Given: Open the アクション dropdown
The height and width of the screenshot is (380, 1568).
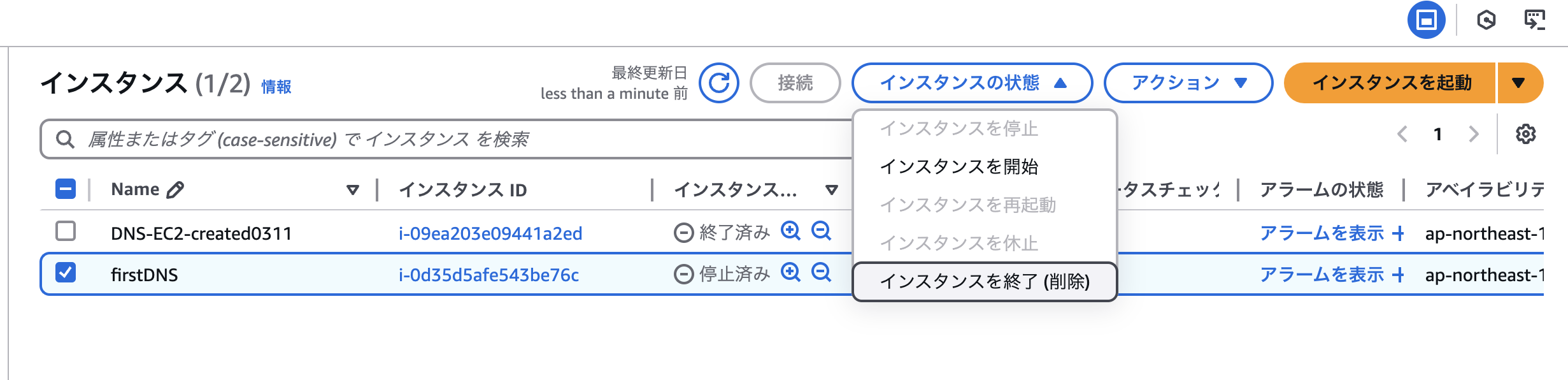Looking at the screenshot, I should pyautogui.click(x=1187, y=82).
